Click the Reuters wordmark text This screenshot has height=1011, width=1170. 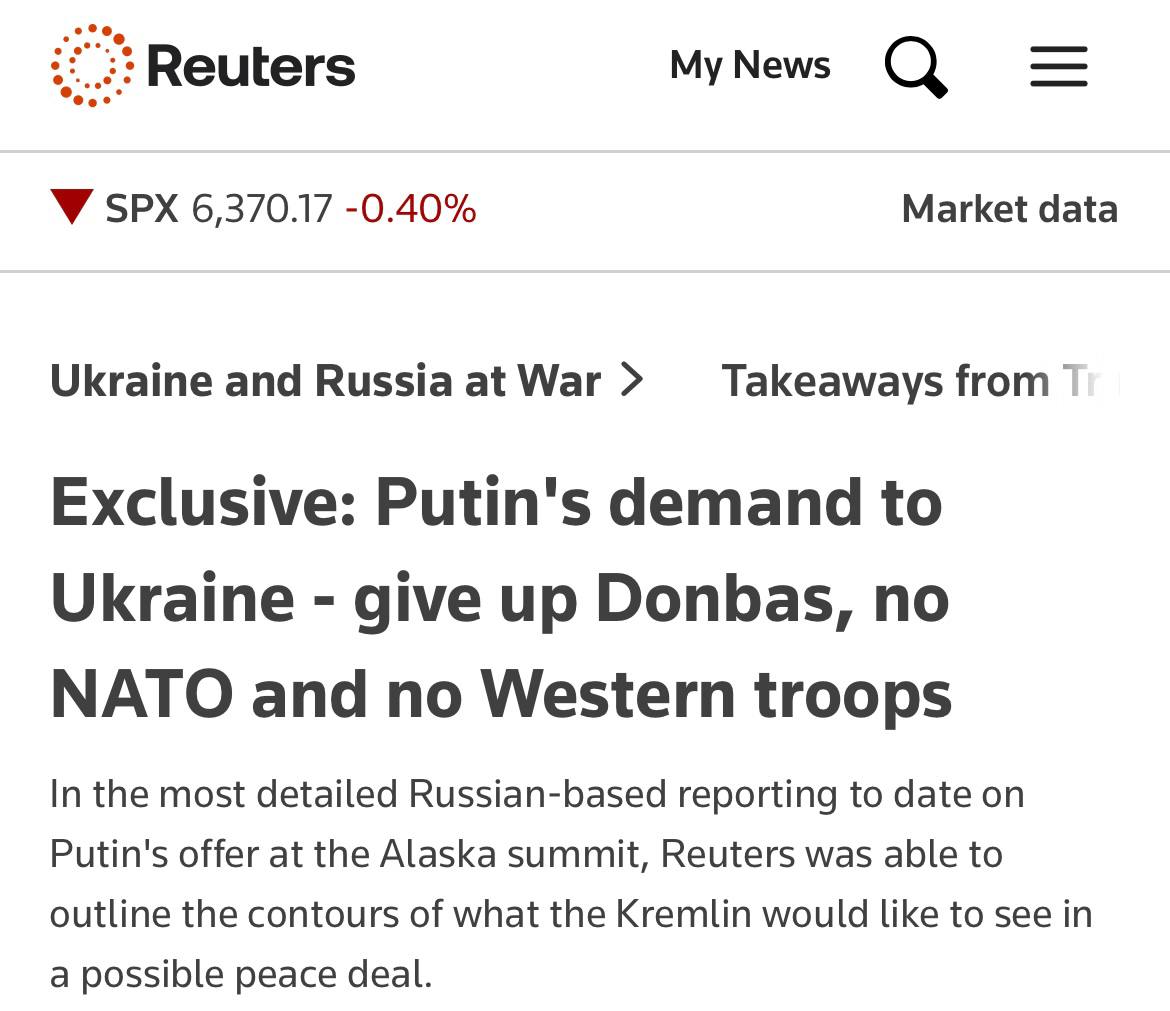(251, 66)
